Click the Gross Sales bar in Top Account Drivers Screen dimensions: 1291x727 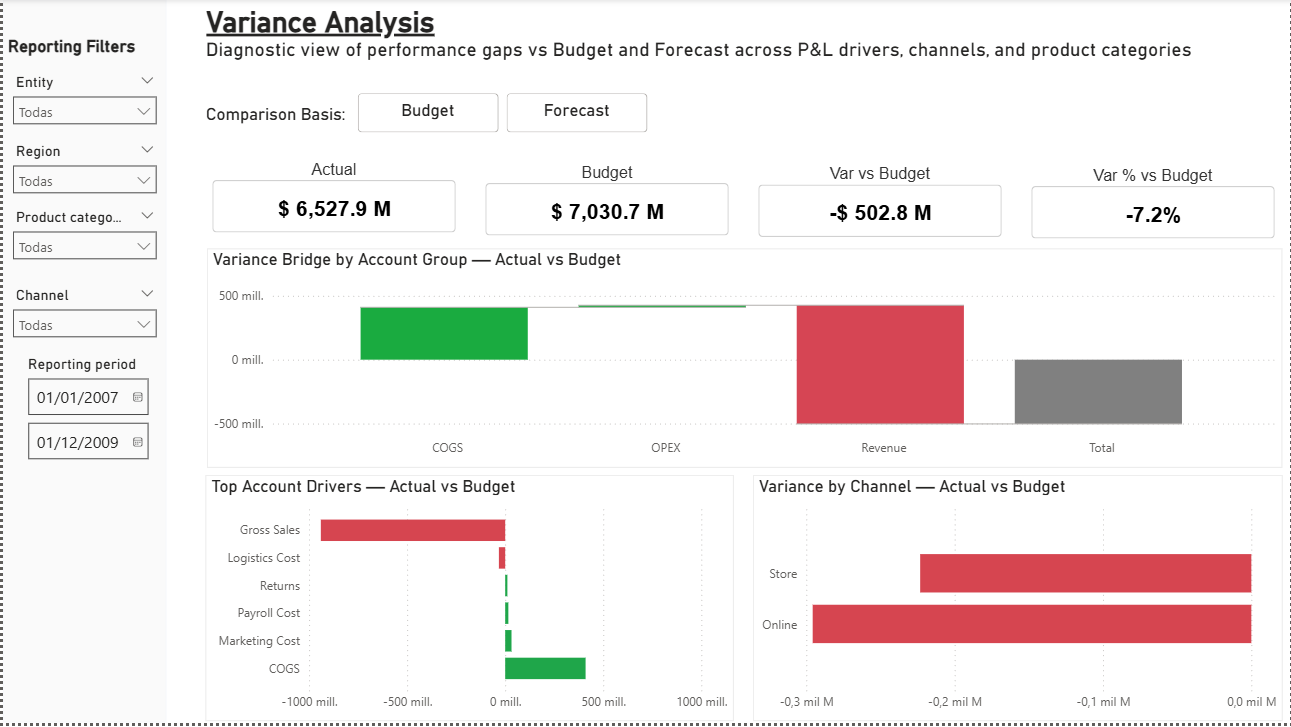(x=412, y=529)
